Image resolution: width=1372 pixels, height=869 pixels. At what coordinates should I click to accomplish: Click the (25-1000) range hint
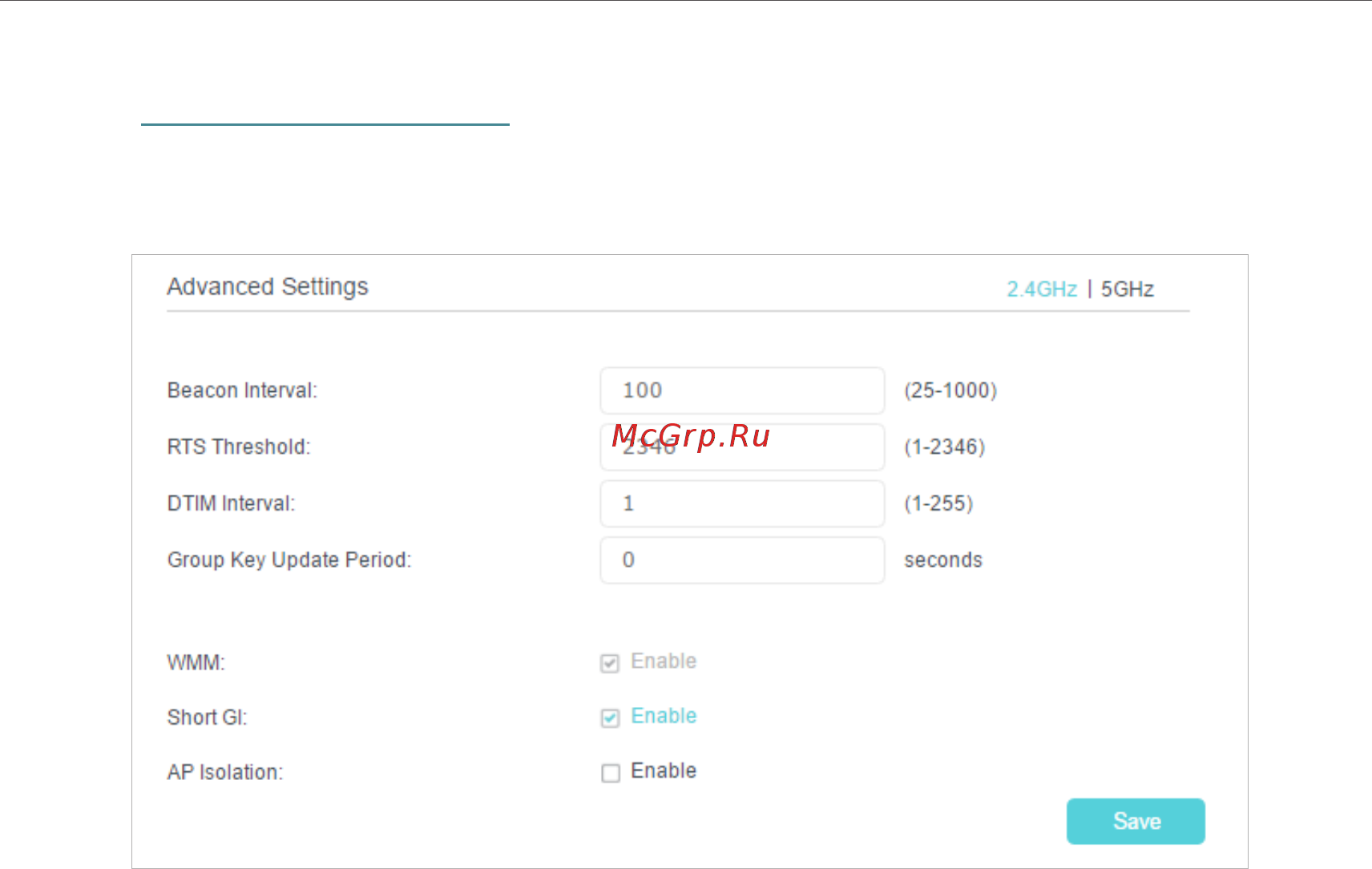point(950,390)
